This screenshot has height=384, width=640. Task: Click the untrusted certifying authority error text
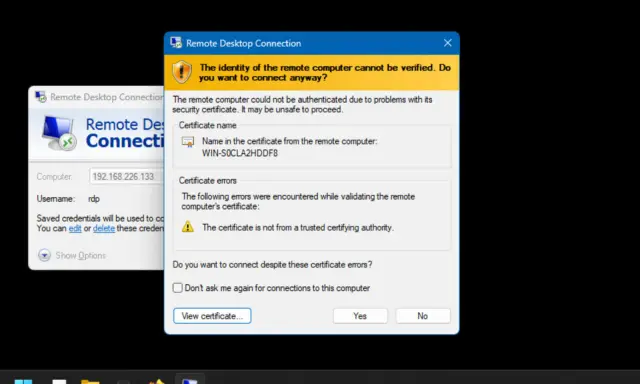pos(298,228)
